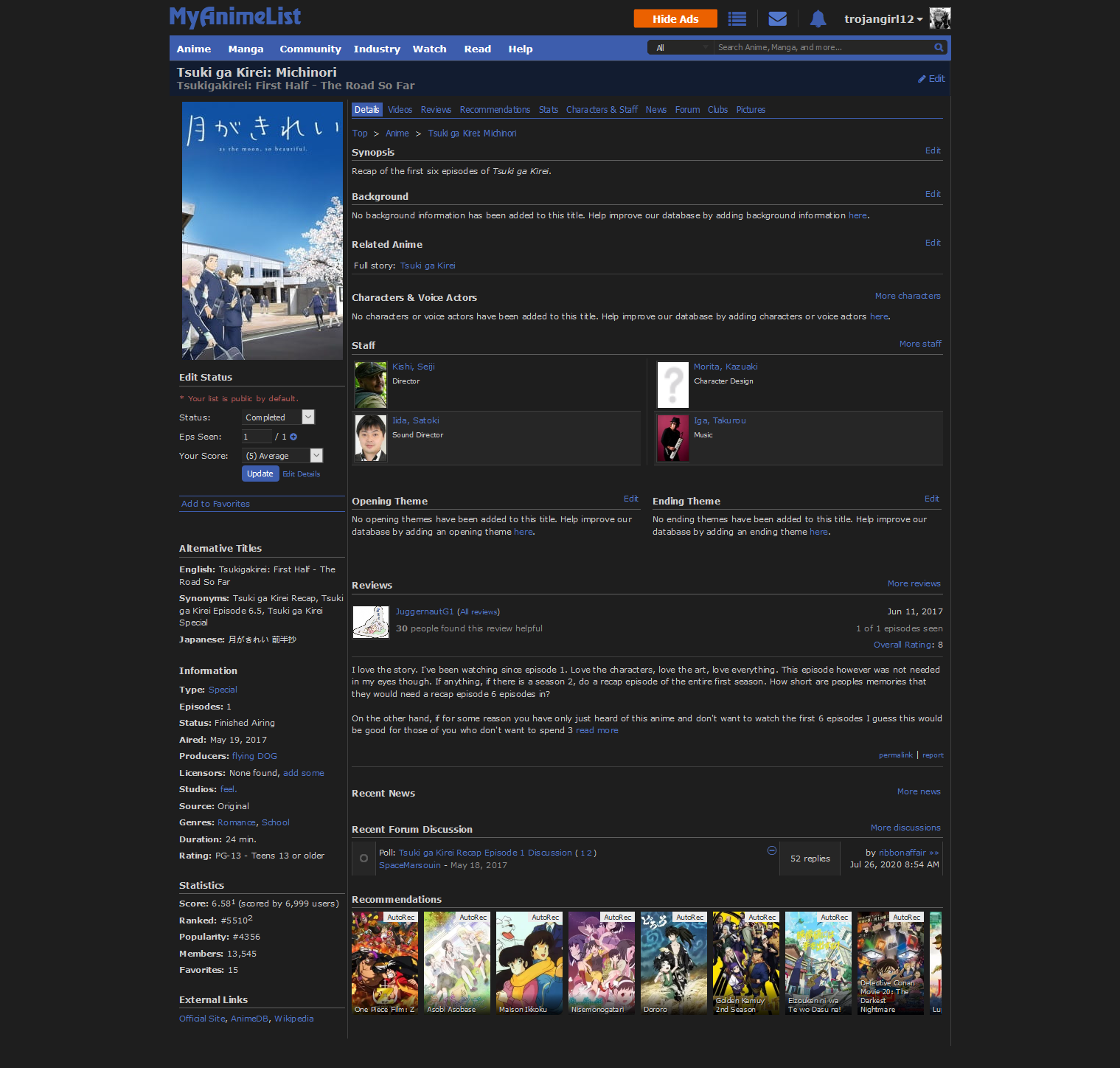Viewport: 1120px width, 1068px height.
Task: Click the pencil Edit icon beside the title
Action: (931, 79)
